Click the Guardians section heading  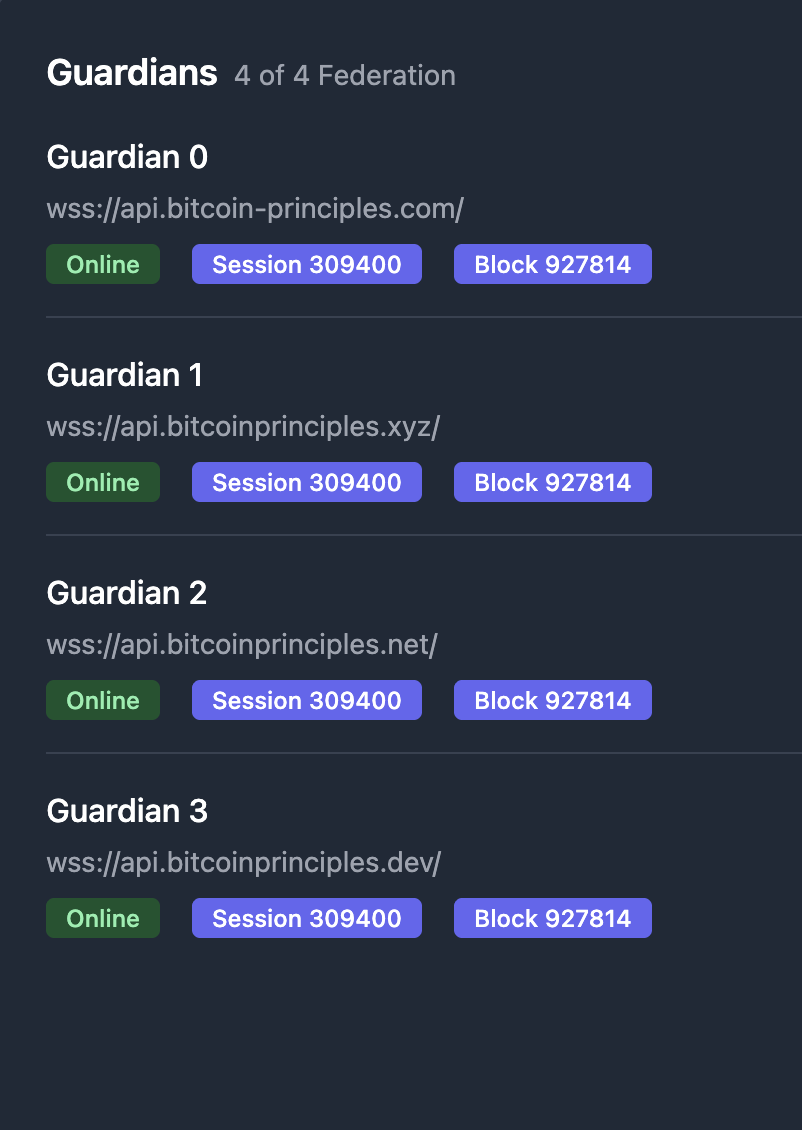(x=132, y=73)
